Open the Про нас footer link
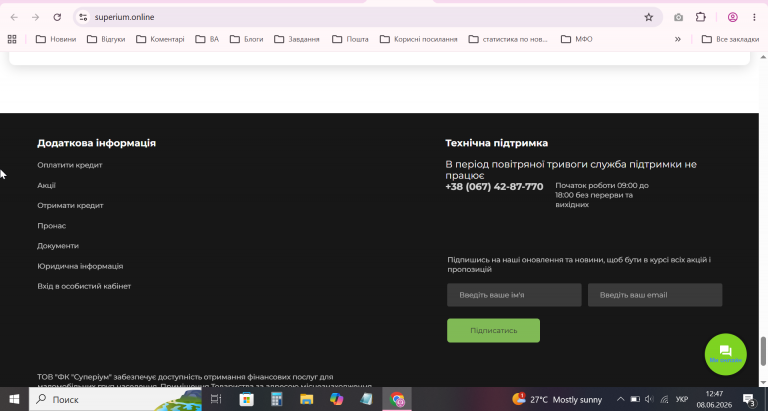The height and width of the screenshot is (411, 768). point(51,226)
